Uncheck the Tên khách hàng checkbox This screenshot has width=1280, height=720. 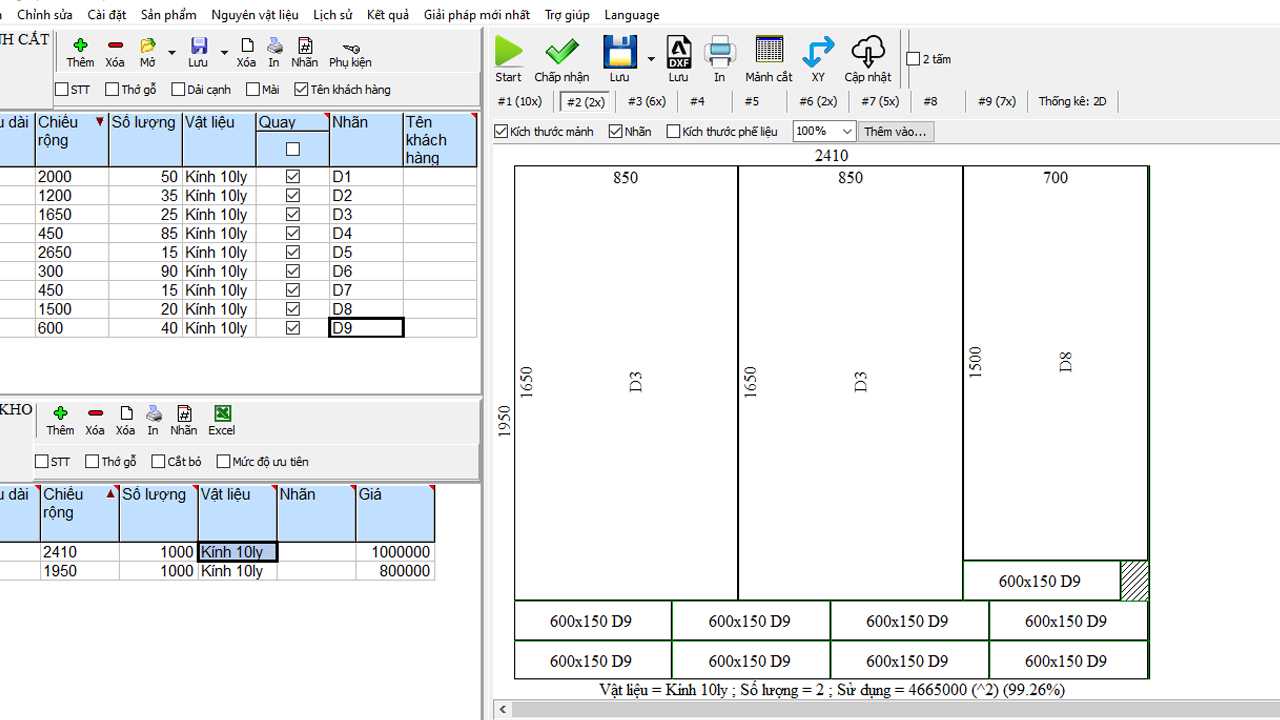pyautogui.click(x=301, y=90)
